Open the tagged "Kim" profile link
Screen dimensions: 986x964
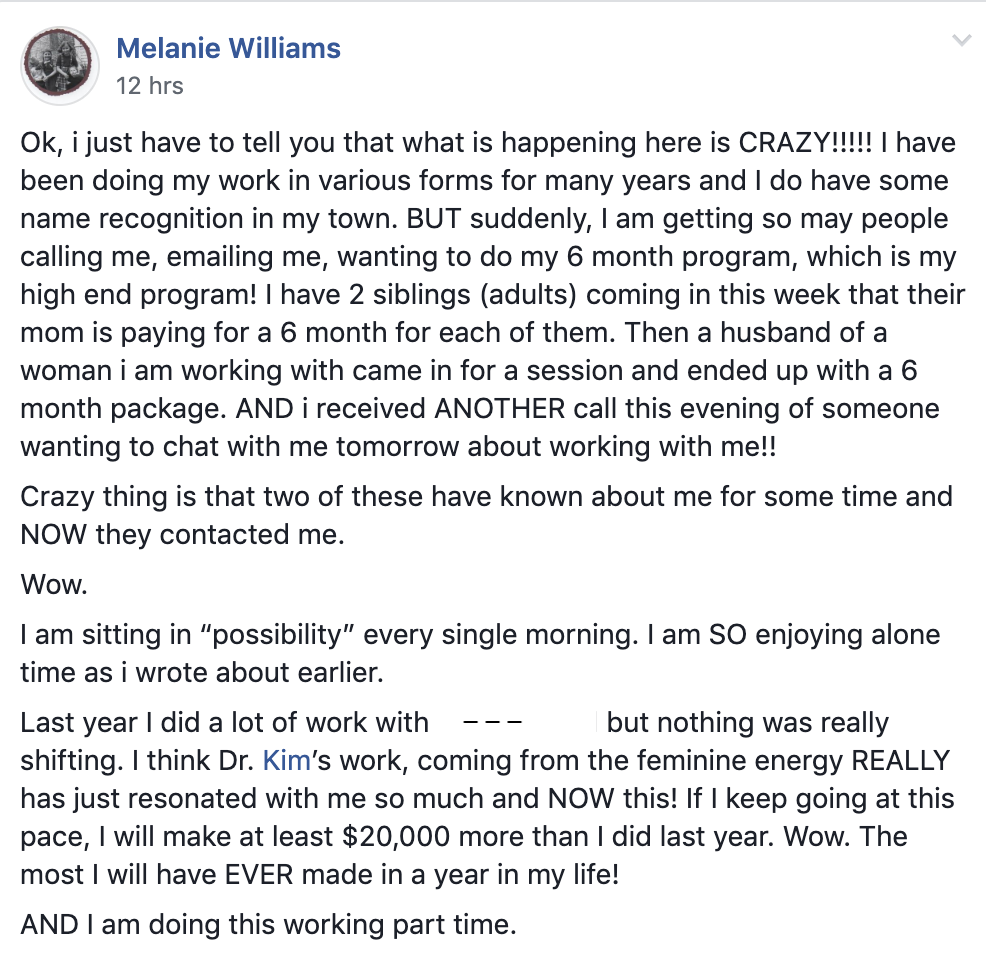283,761
